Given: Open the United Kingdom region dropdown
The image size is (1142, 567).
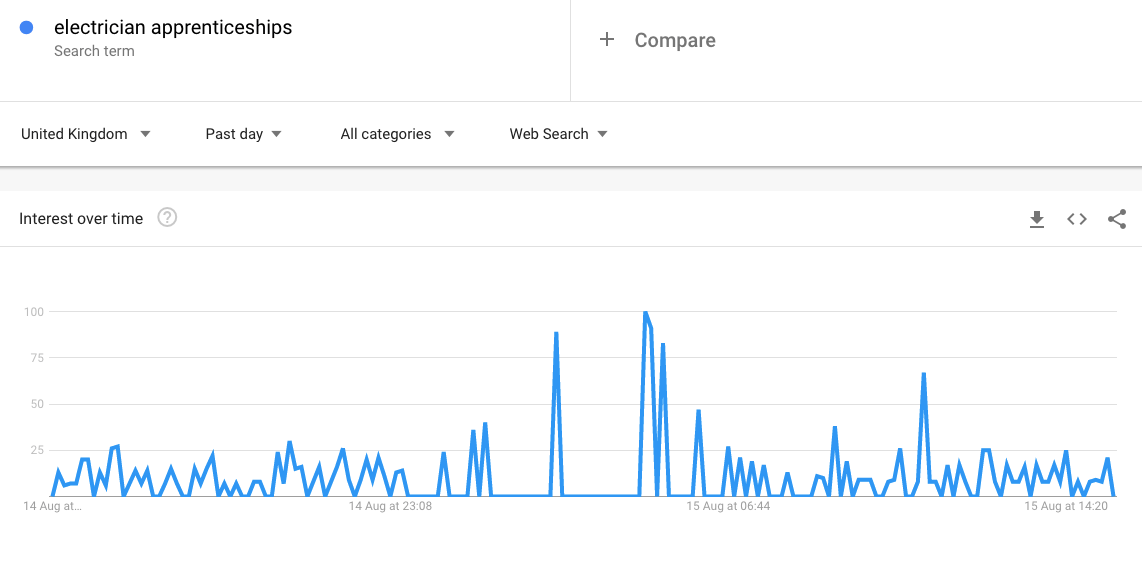Looking at the screenshot, I should coord(86,134).
